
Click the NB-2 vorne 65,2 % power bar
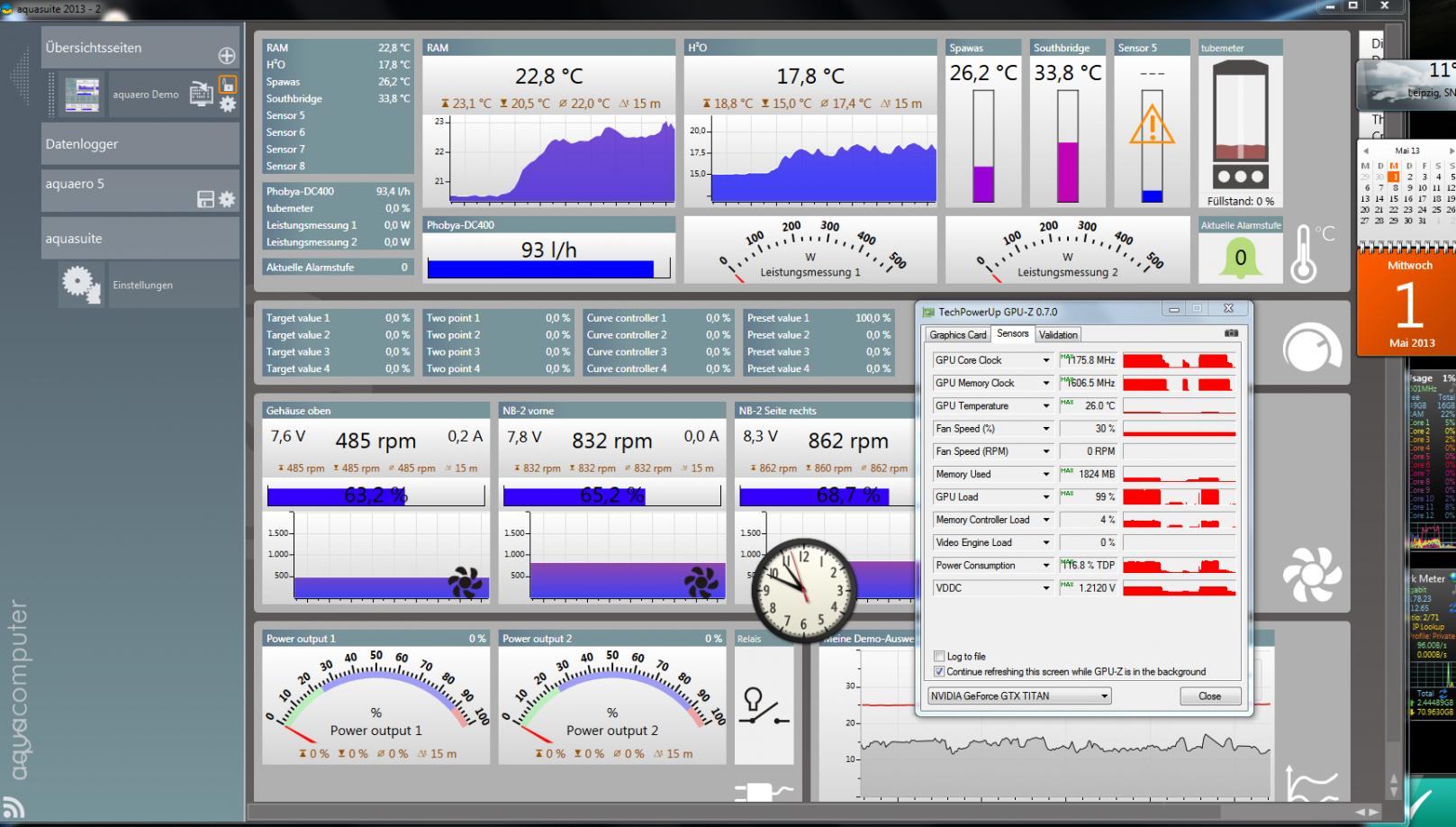(x=611, y=495)
